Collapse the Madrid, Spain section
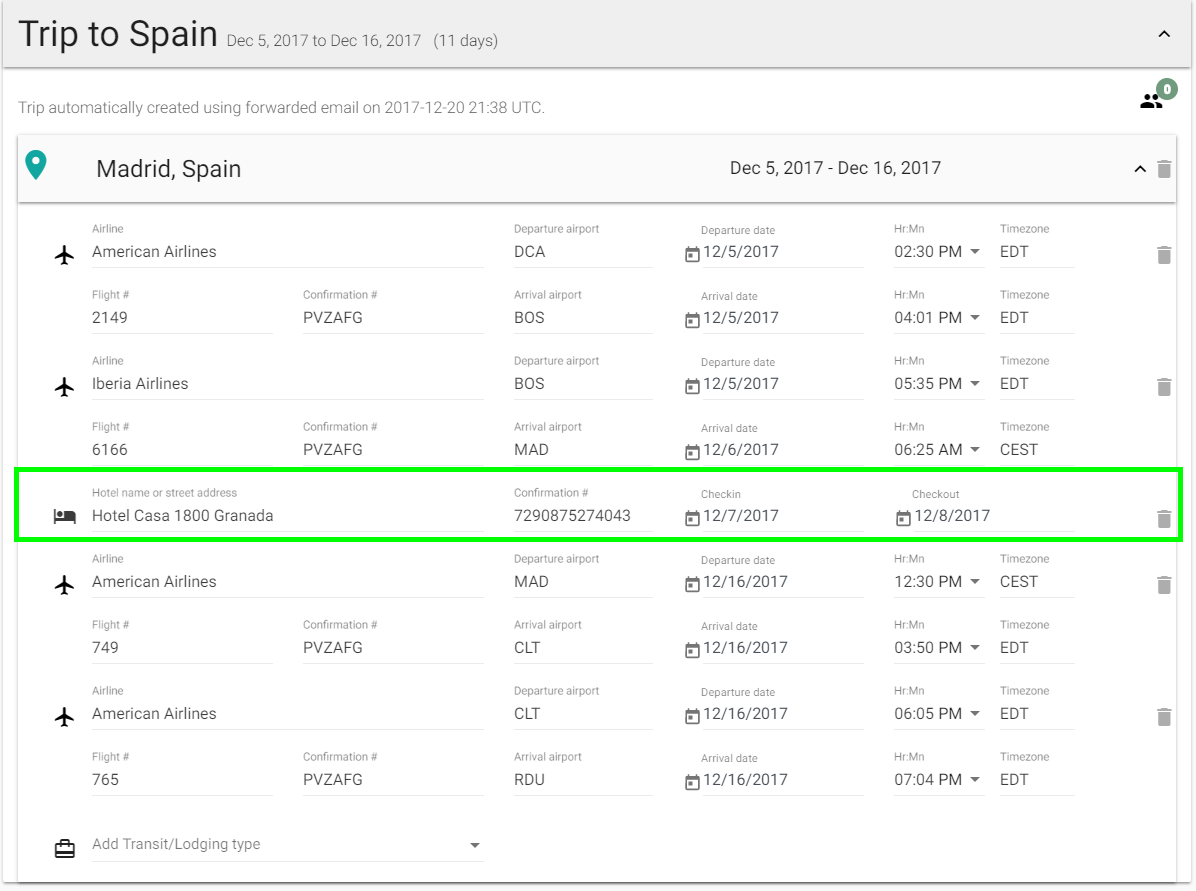The image size is (1196, 891). point(1140,169)
